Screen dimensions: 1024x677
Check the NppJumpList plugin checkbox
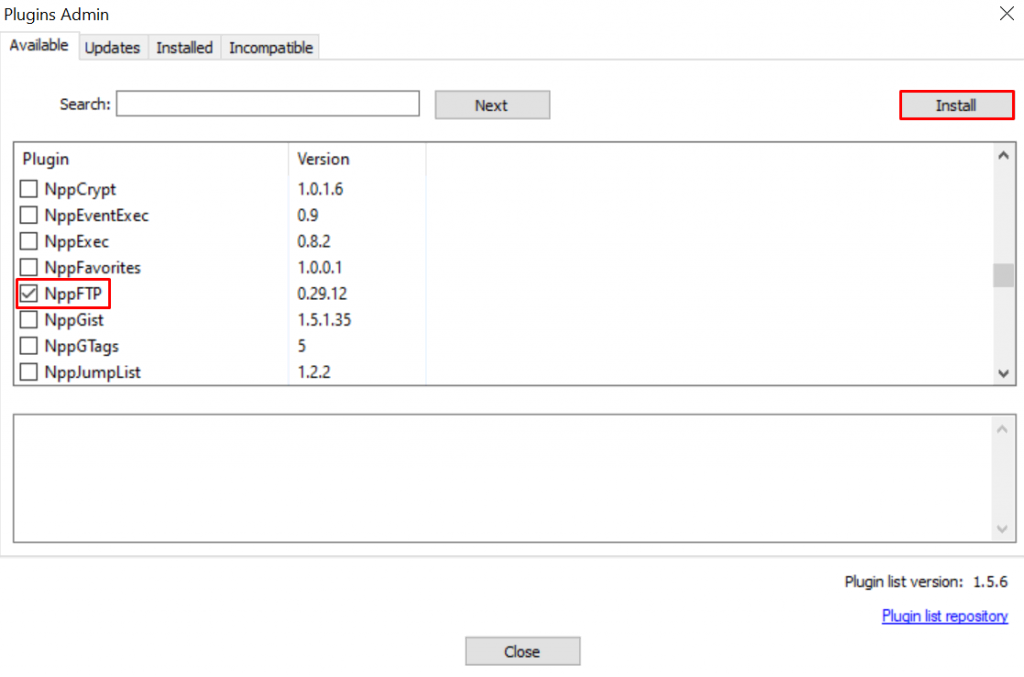pos(29,371)
